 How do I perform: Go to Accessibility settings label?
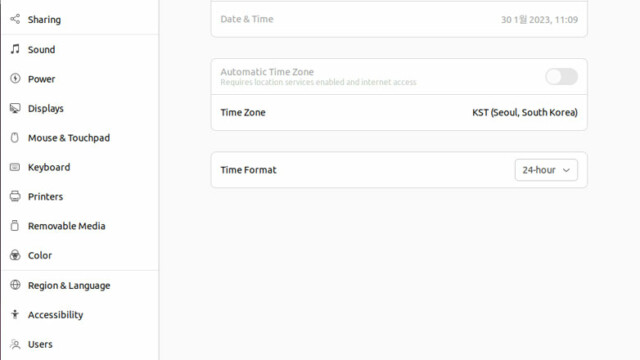point(56,315)
